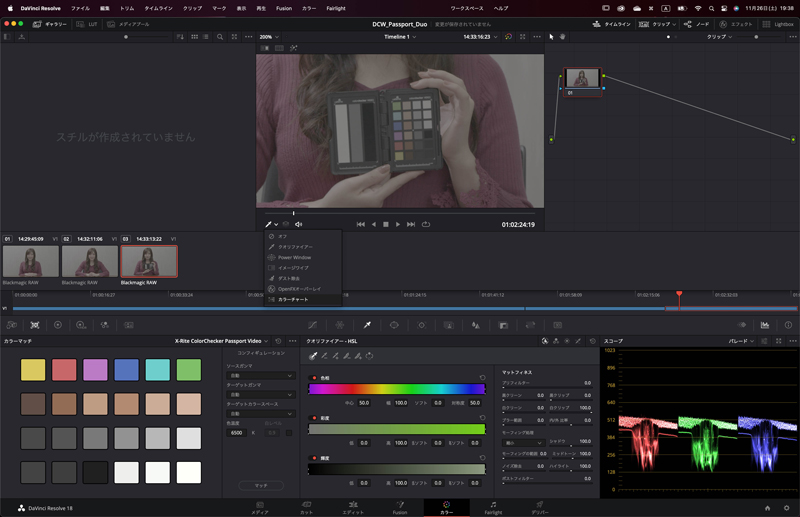The width and height of the screenshot is (800, 517).
Task: Toggle the 色相 hue qualifier on/off
Action: click(x=313, y=377)
